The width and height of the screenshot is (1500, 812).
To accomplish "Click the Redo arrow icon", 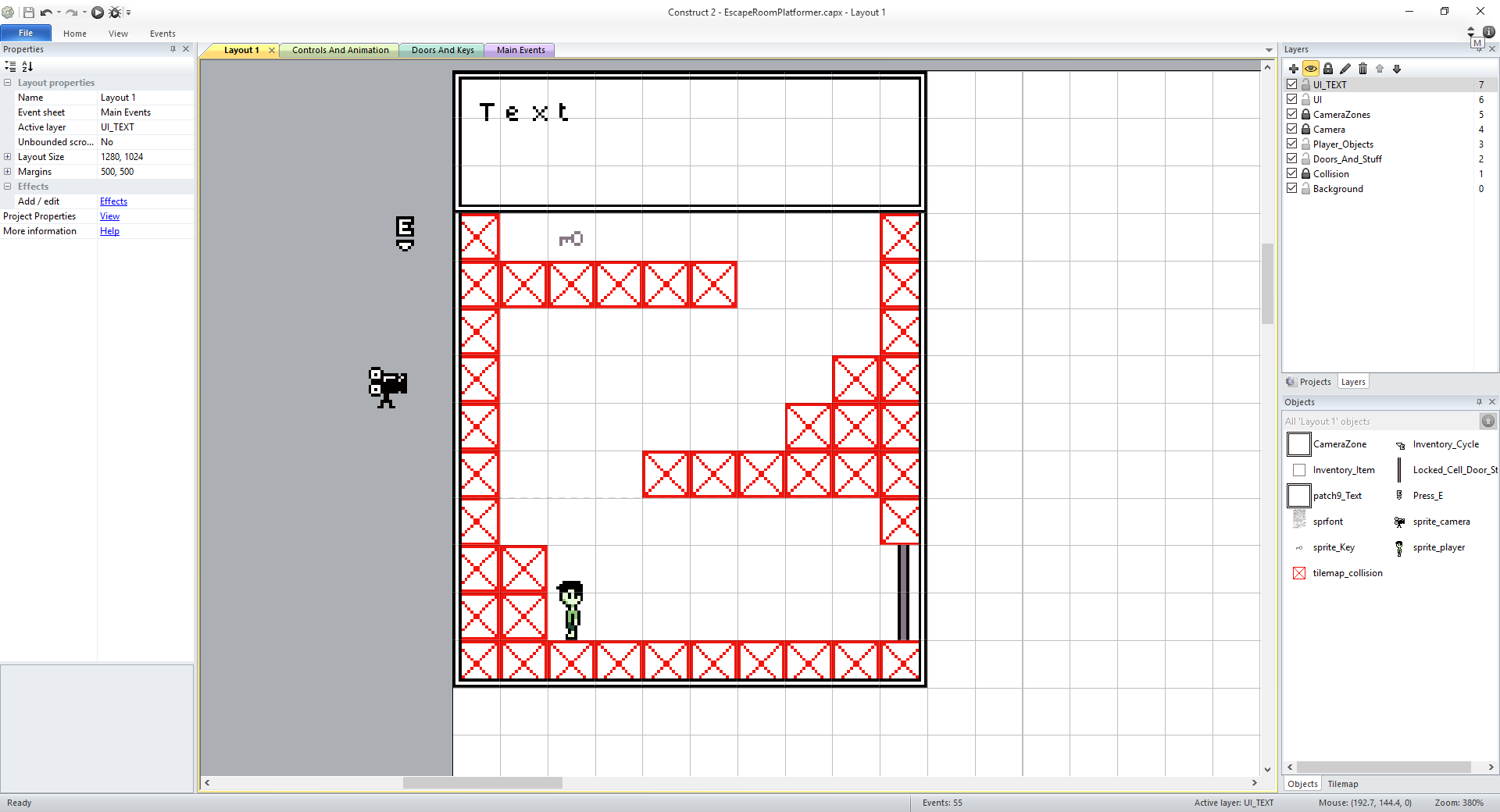I will click(72, 12).
